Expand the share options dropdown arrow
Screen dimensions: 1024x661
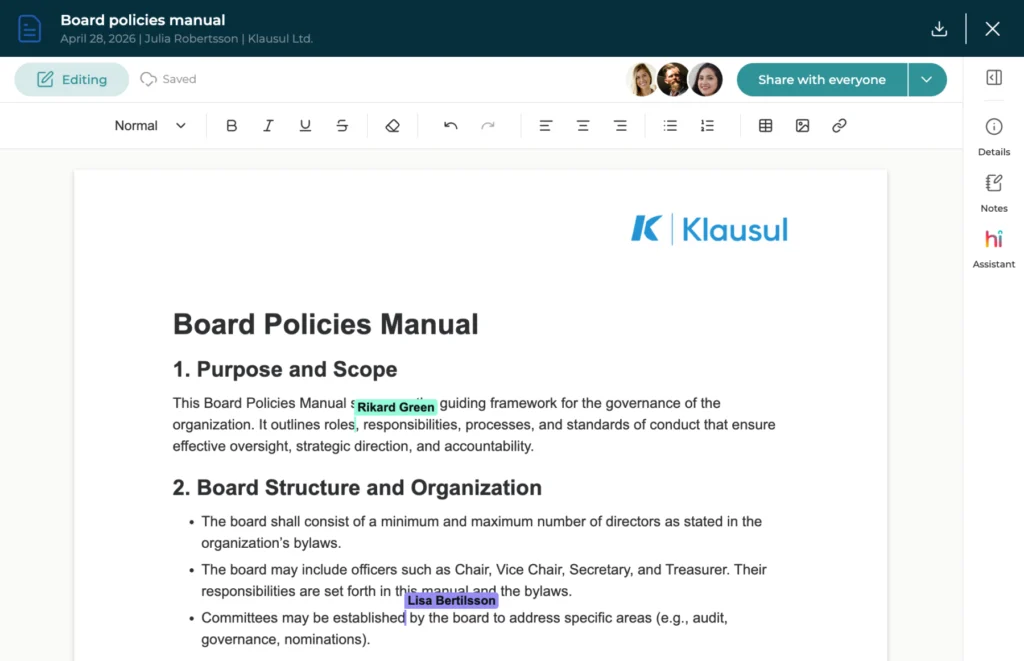[927, 80]
